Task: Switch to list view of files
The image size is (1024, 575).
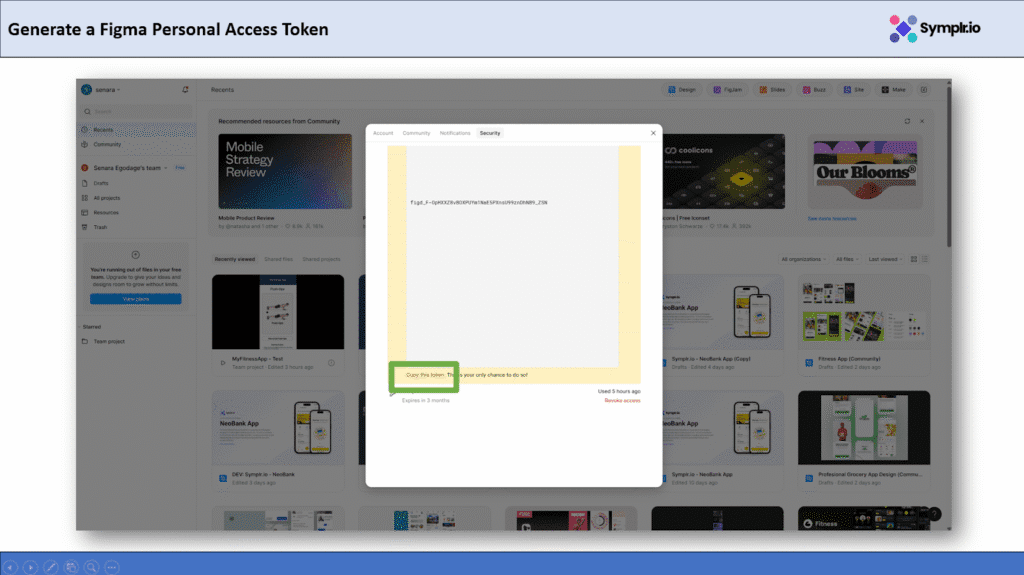Action: point(925,259)
